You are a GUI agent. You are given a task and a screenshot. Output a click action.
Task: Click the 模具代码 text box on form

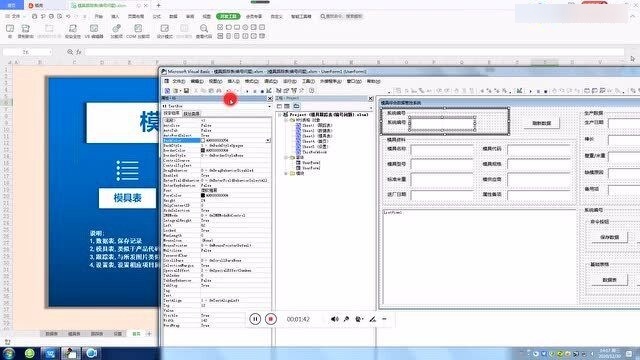(x=539, y=149)
